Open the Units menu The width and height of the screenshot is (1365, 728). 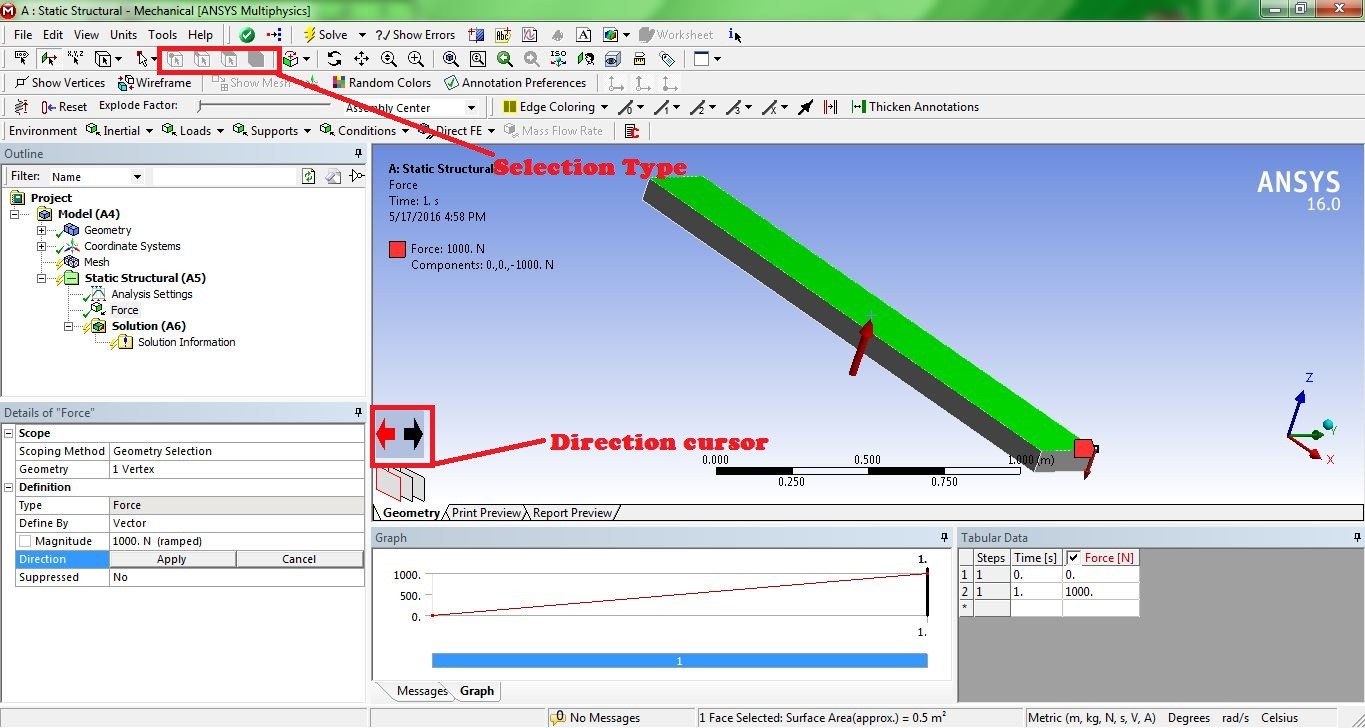(x=123, y=34)
